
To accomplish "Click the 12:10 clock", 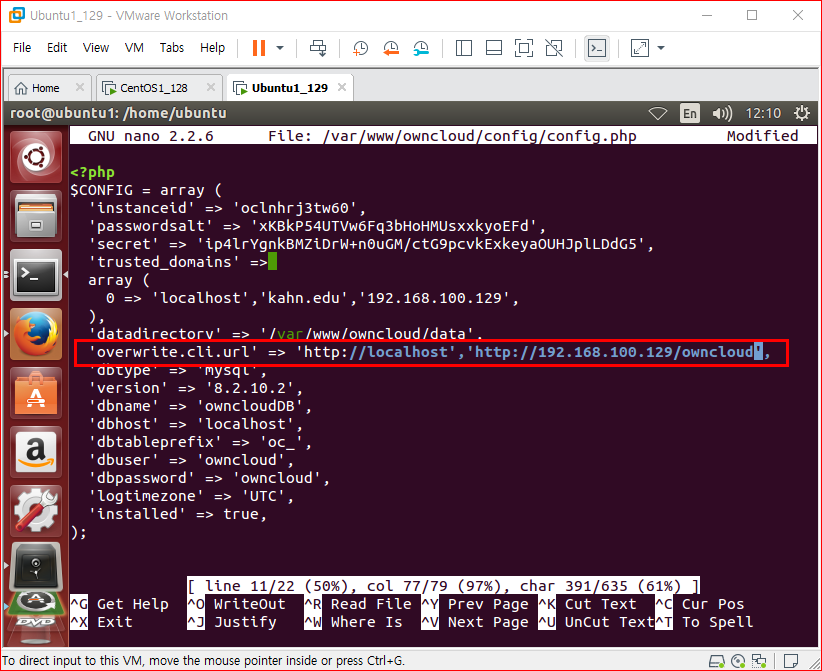I will click(763, 113).
